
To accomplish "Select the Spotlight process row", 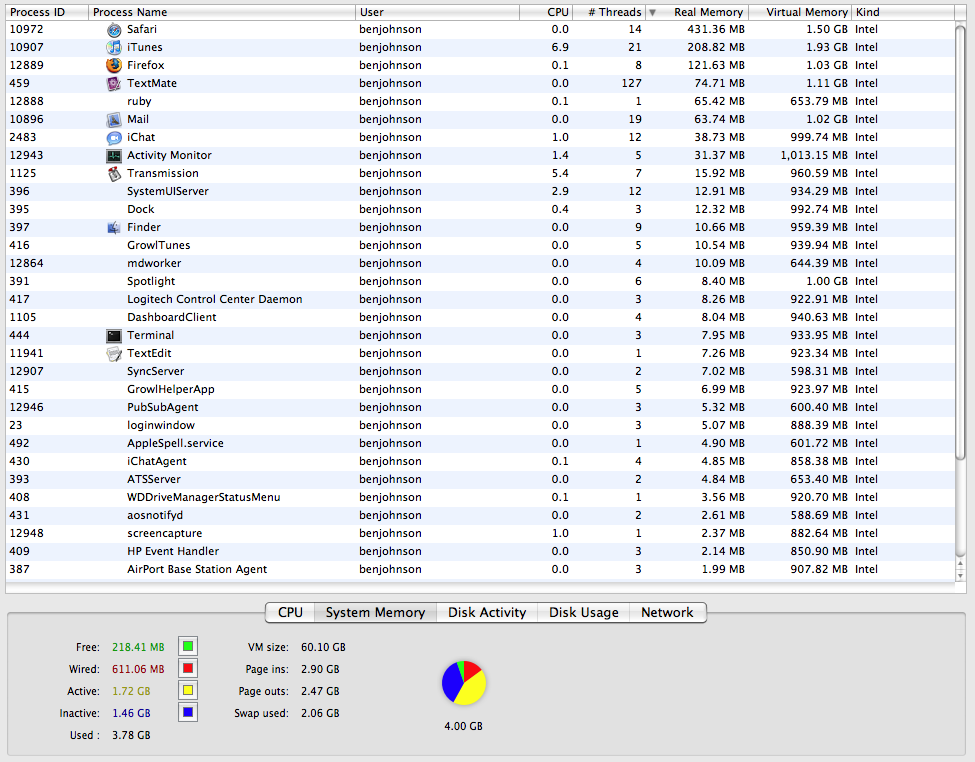I will (x=480, y=282).
